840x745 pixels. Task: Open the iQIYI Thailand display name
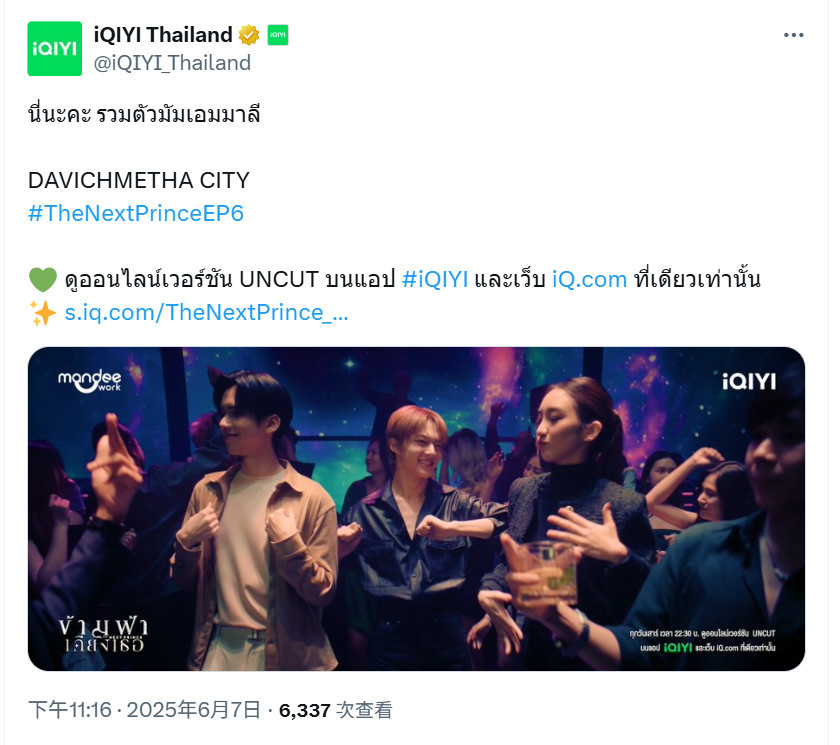pos(163,35)
